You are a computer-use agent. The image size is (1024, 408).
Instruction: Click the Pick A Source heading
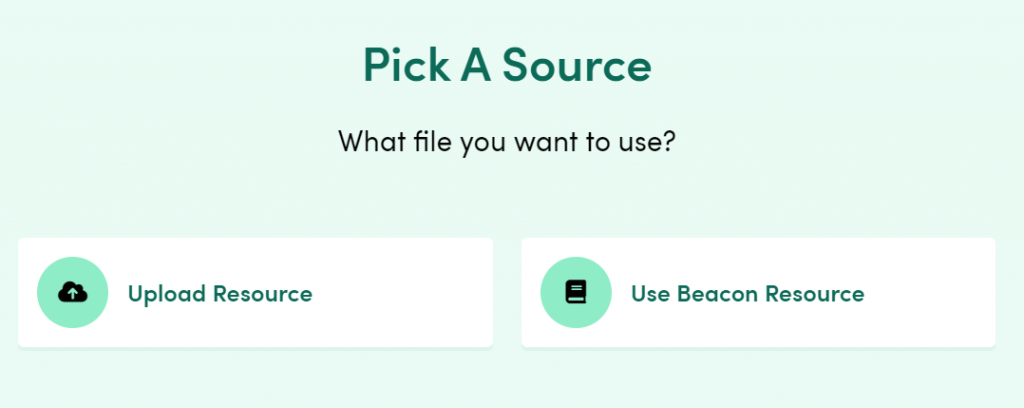click(507, 66)
